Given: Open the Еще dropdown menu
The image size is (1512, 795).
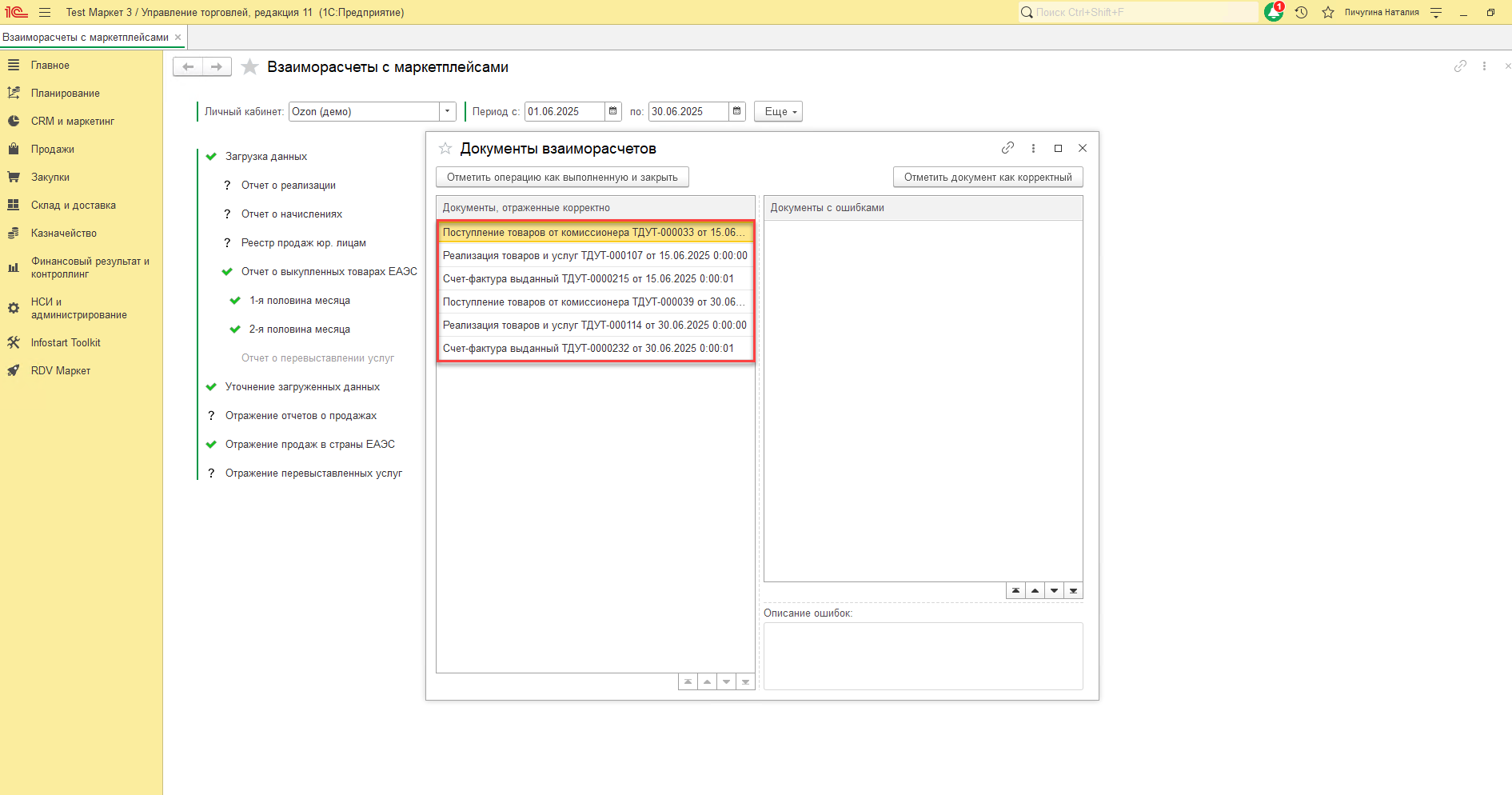Looking at the screenshot, I should [x=778, y=111].
